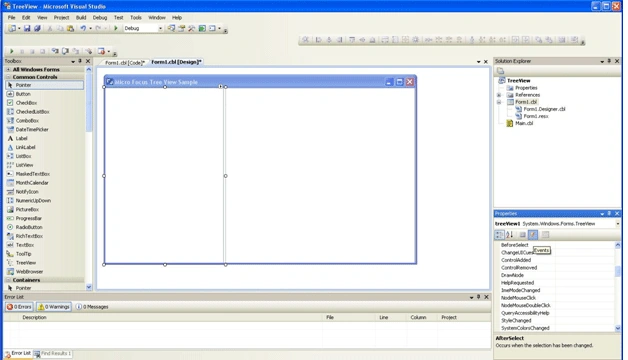Click the Solution Explorer toolbar properties icon

[x=500, y=71]
